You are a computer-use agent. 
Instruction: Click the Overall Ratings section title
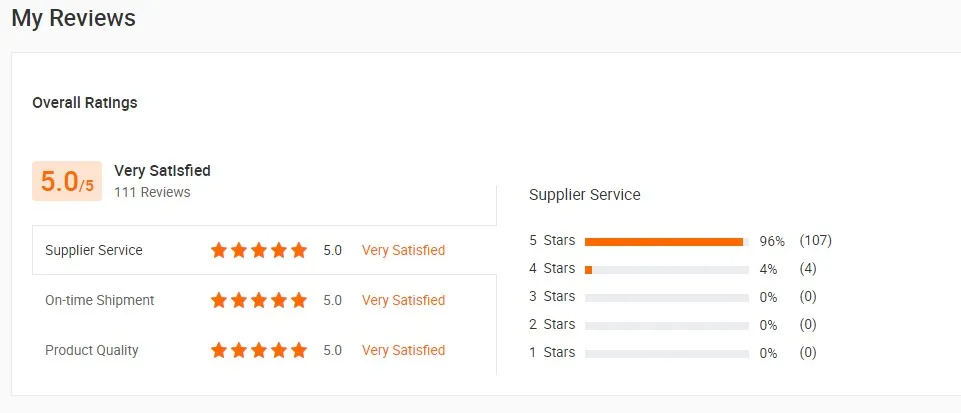point(85,102)
